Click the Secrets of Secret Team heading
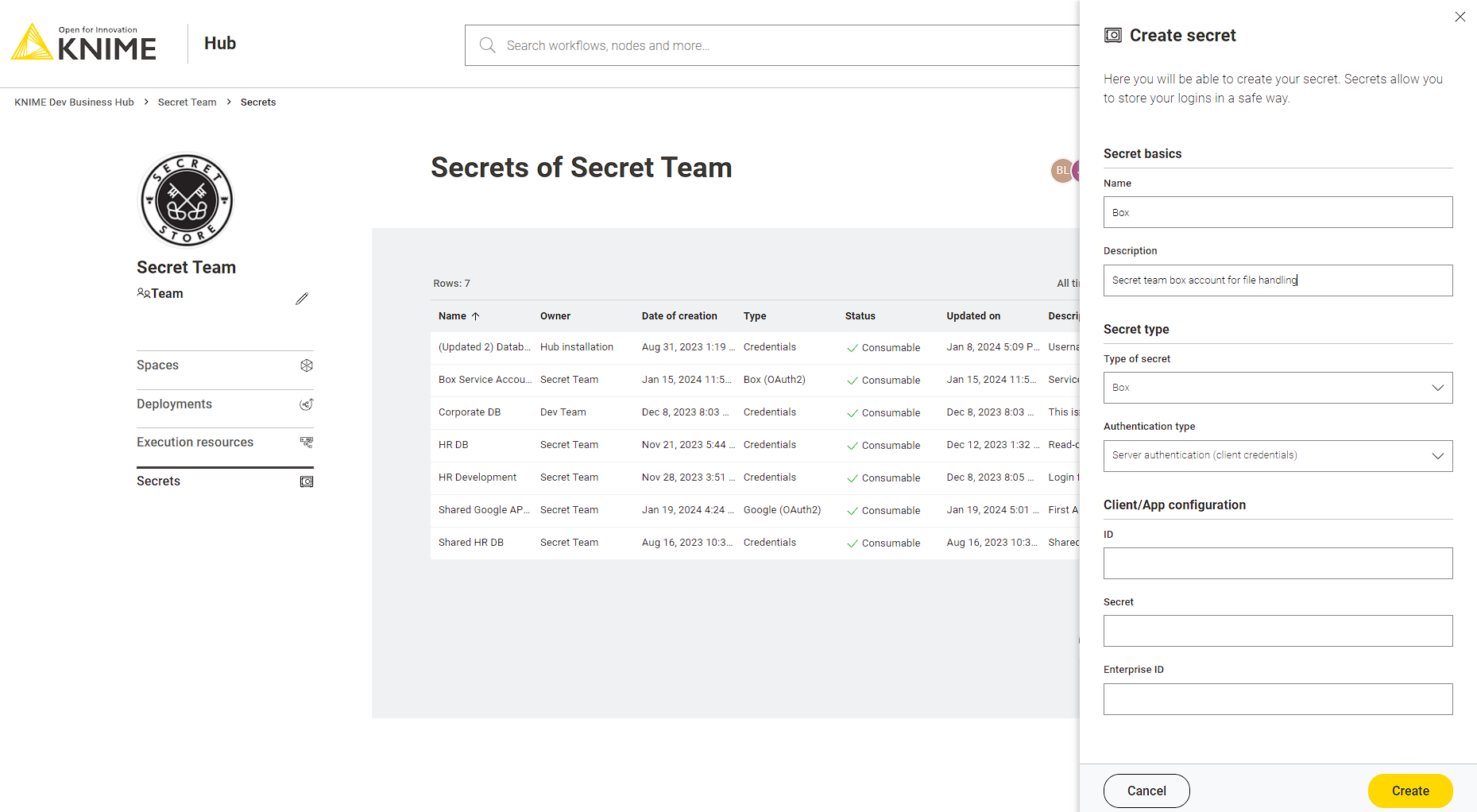Viewport: 1477px width, 812px height. coord(582,168)
